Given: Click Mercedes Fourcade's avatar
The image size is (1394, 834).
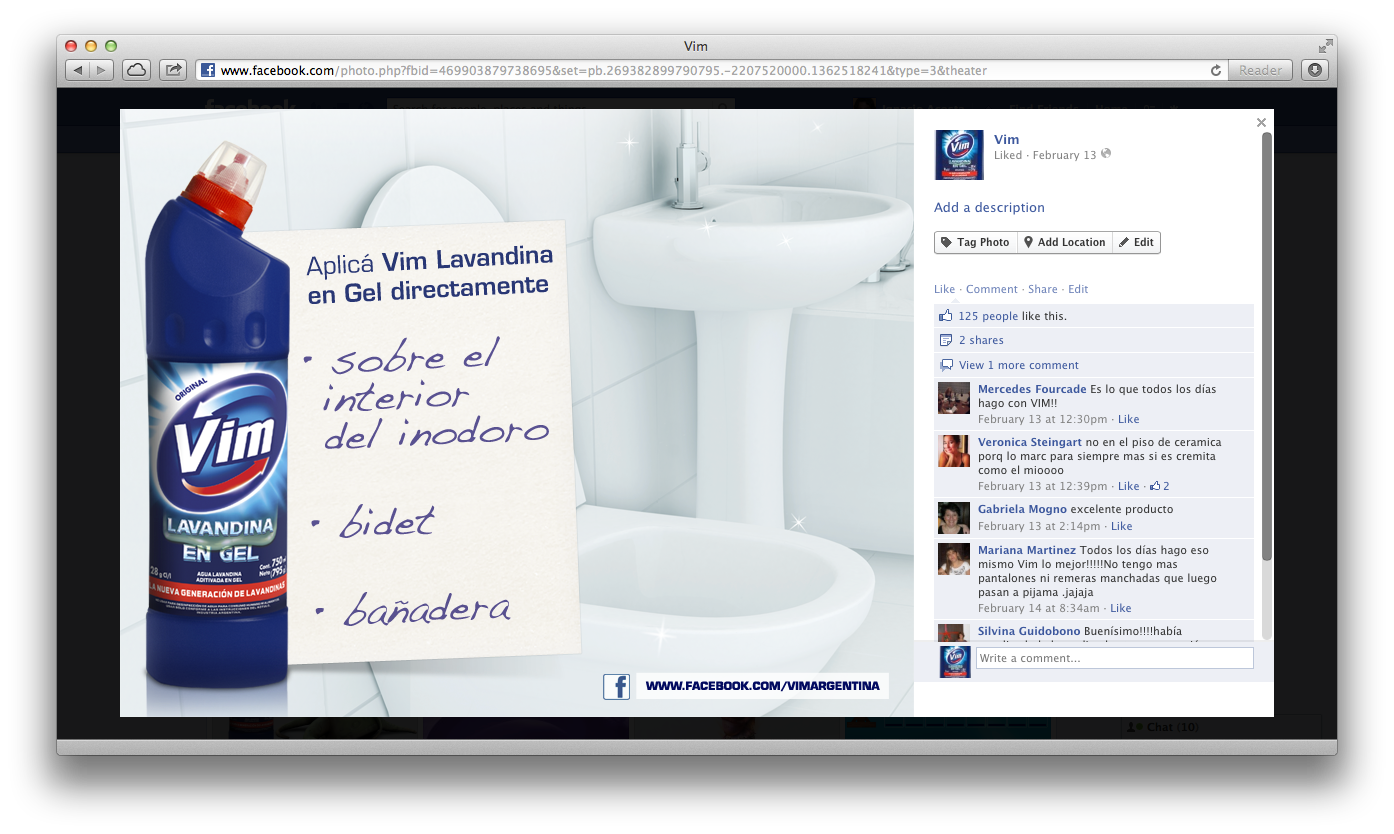Looking at the screenshot, I should pyautogui.click(x=954, y=398).
